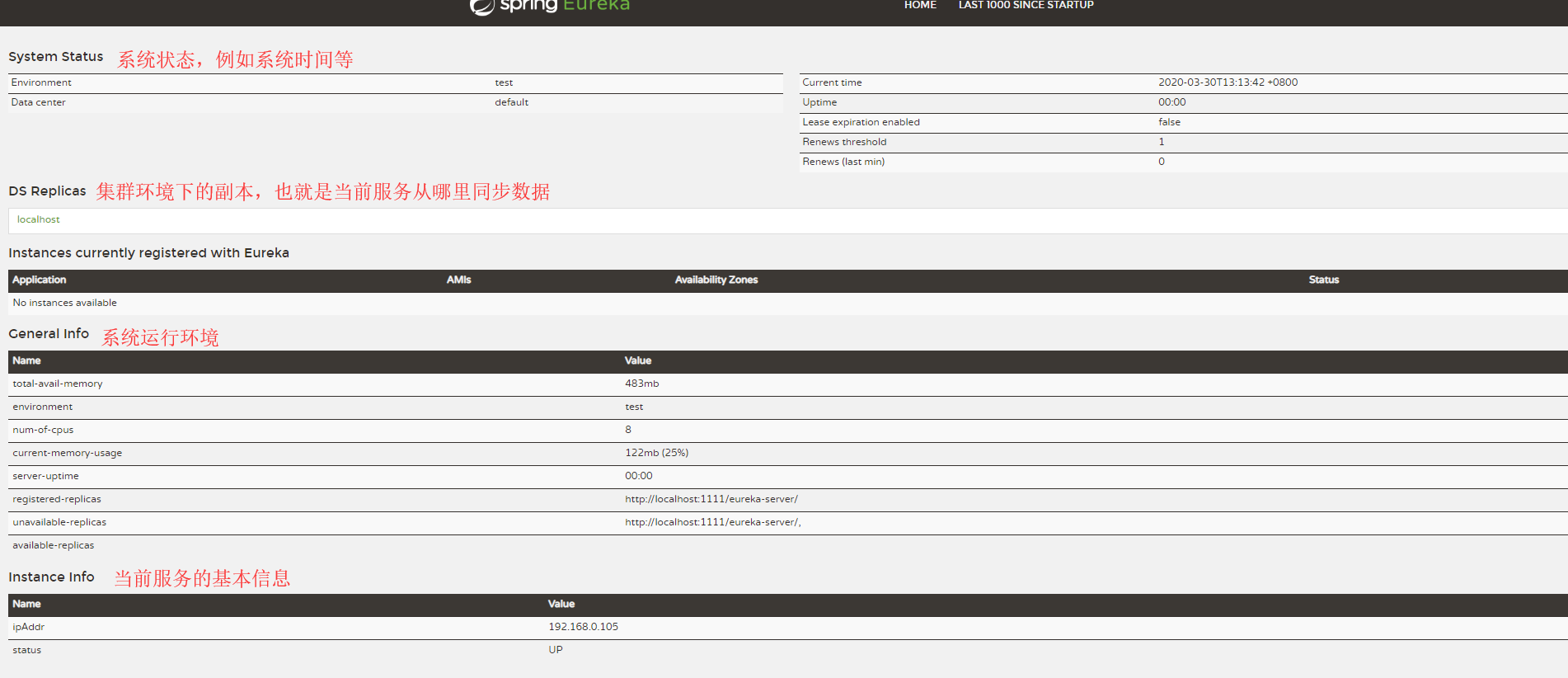Select the IP address 192.168.0.105

pyautogui.click(x=583, y=627)
